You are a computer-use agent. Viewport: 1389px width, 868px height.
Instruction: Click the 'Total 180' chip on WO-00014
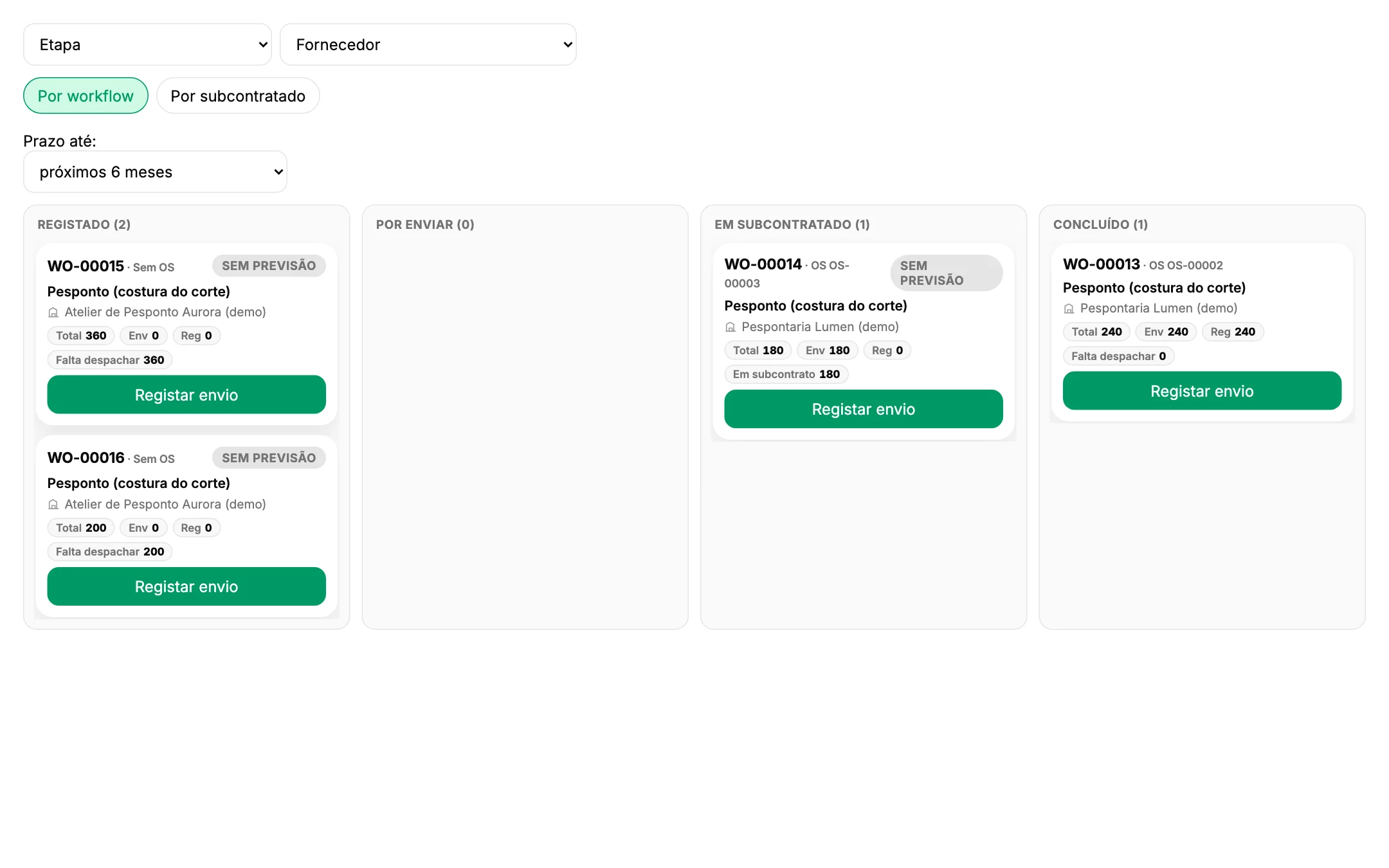coord(758,350)
